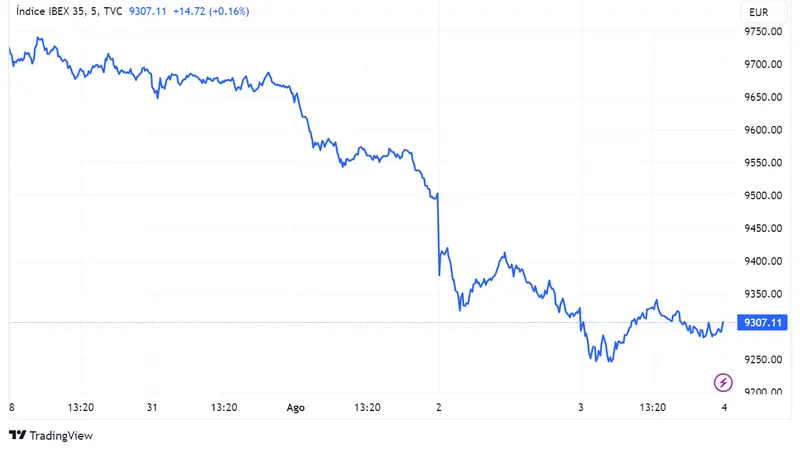The height and width of the screenshot is (451, 800).
Task: Click the 9250.00 price axis label
Action: coord(763,360)
